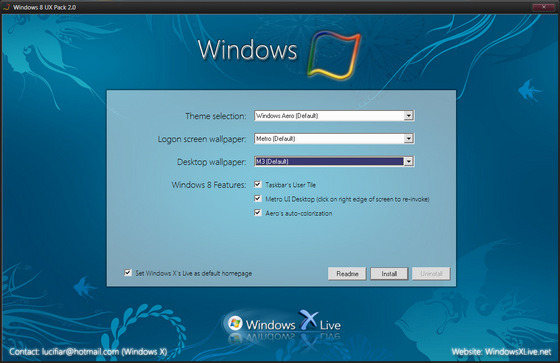The image size is (560, 363).
Task: Select the highlighted M3 (Default) wallpaper field
Action: [334, 161]
